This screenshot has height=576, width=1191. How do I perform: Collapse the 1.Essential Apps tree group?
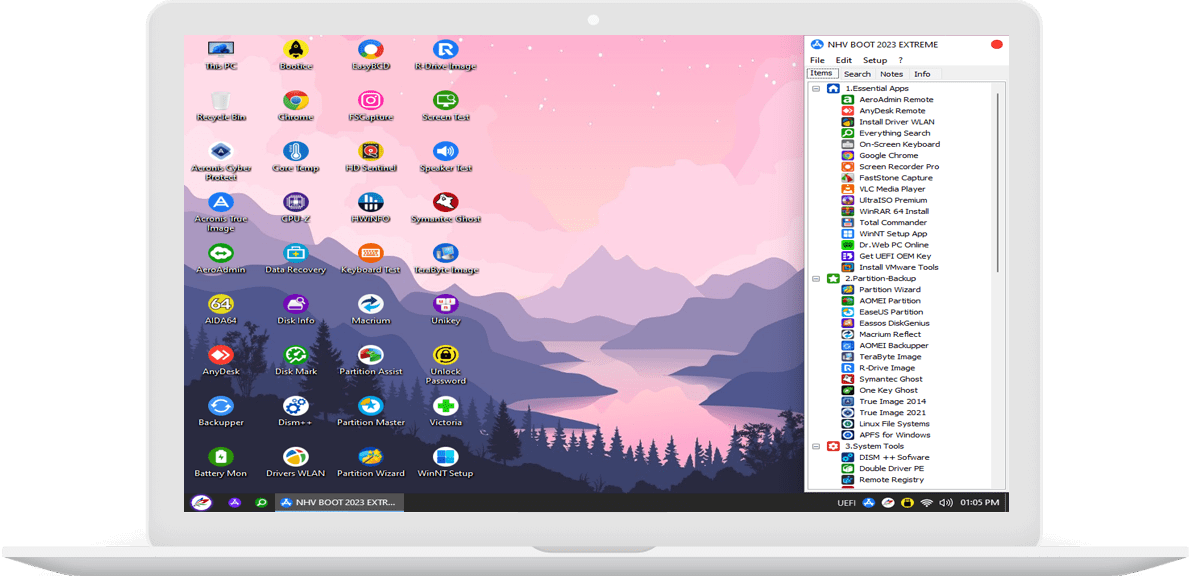click(x=816, y=88)
